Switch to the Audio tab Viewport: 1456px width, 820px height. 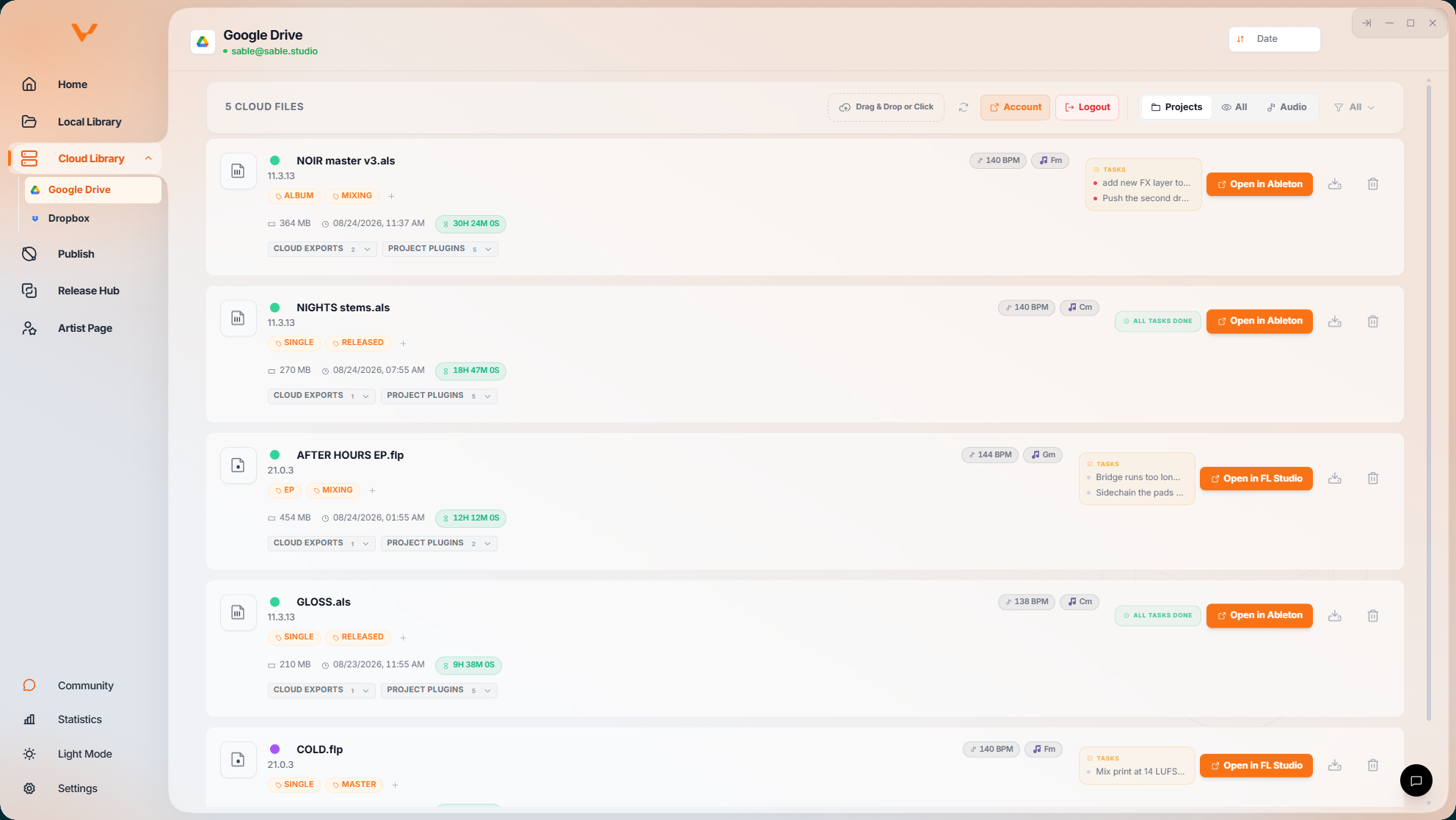click(1287, 107)
